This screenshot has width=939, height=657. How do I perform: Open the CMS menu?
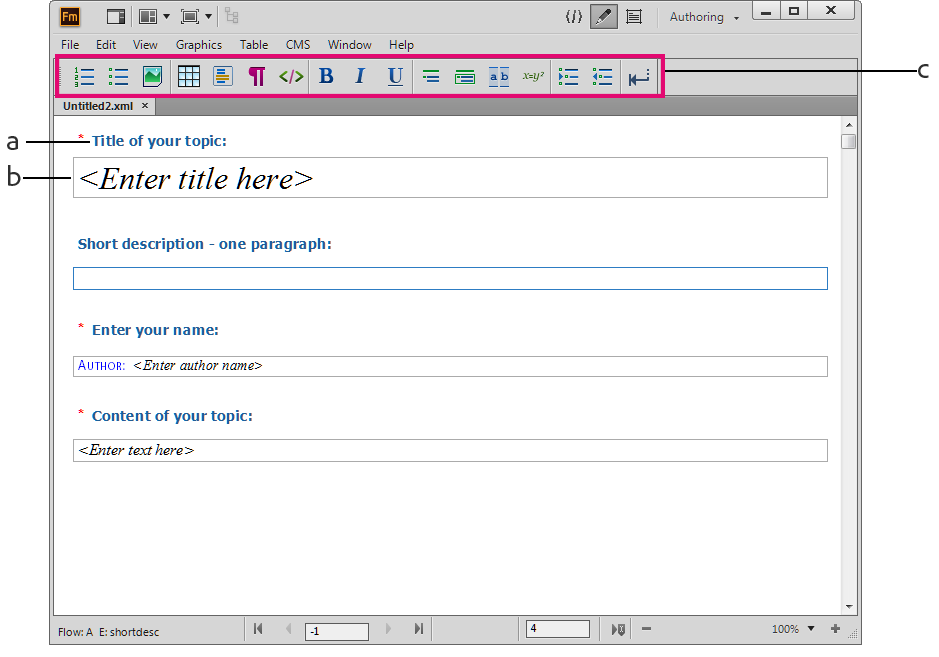click(x=297, y=44)
